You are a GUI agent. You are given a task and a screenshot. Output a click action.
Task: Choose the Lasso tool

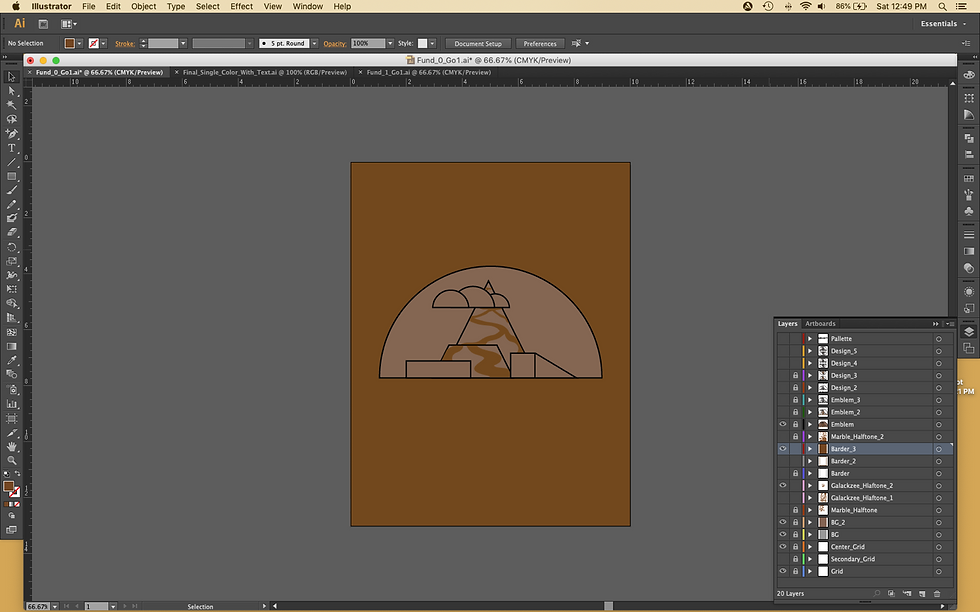(12, 119)
